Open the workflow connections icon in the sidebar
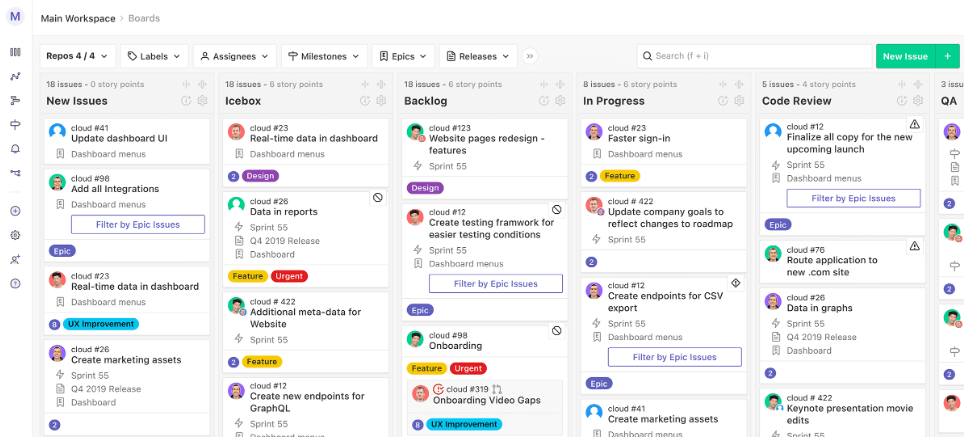The image size is (964, 437). (x=15, y=173)
